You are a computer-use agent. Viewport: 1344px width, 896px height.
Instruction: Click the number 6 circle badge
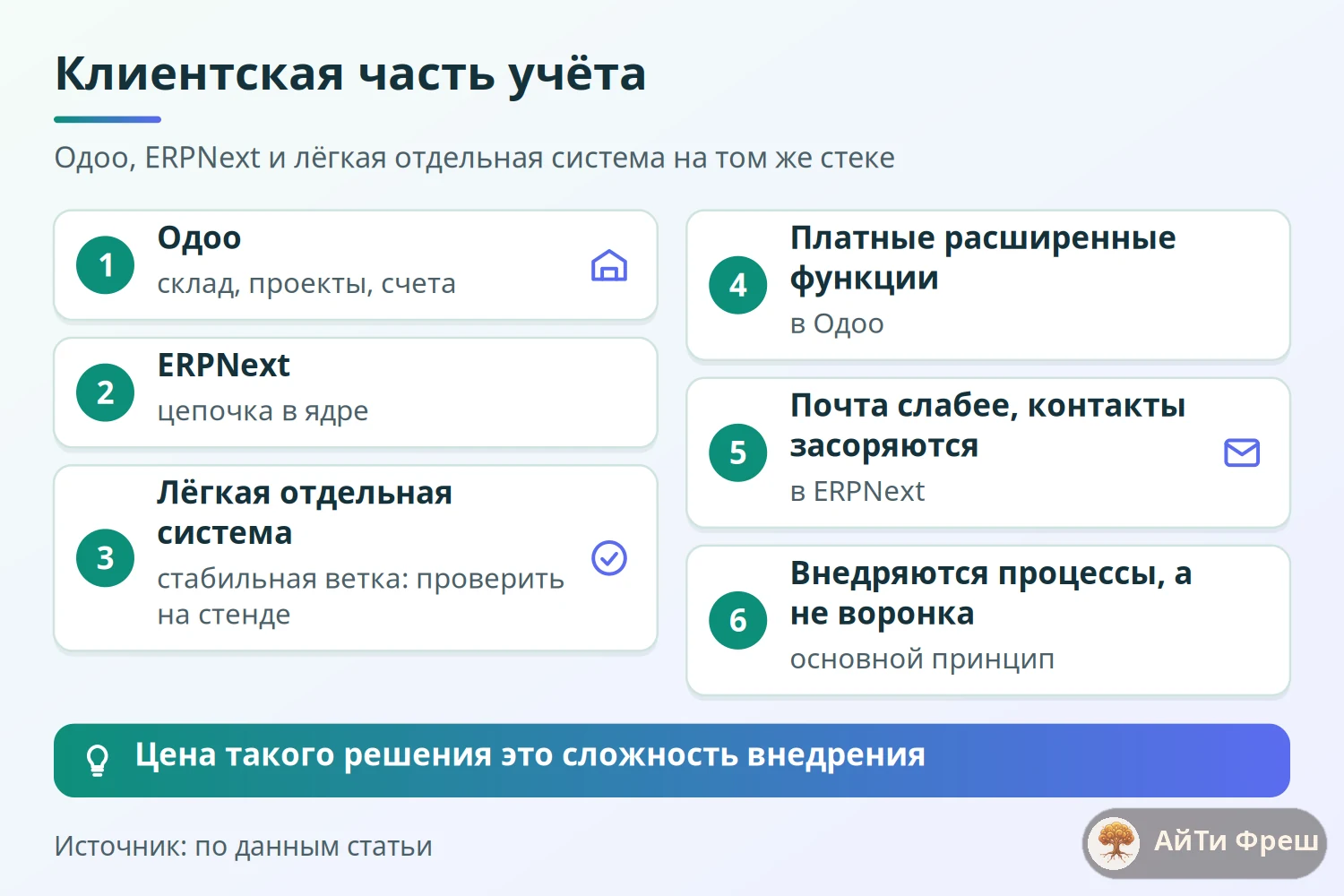coord(738,620)
